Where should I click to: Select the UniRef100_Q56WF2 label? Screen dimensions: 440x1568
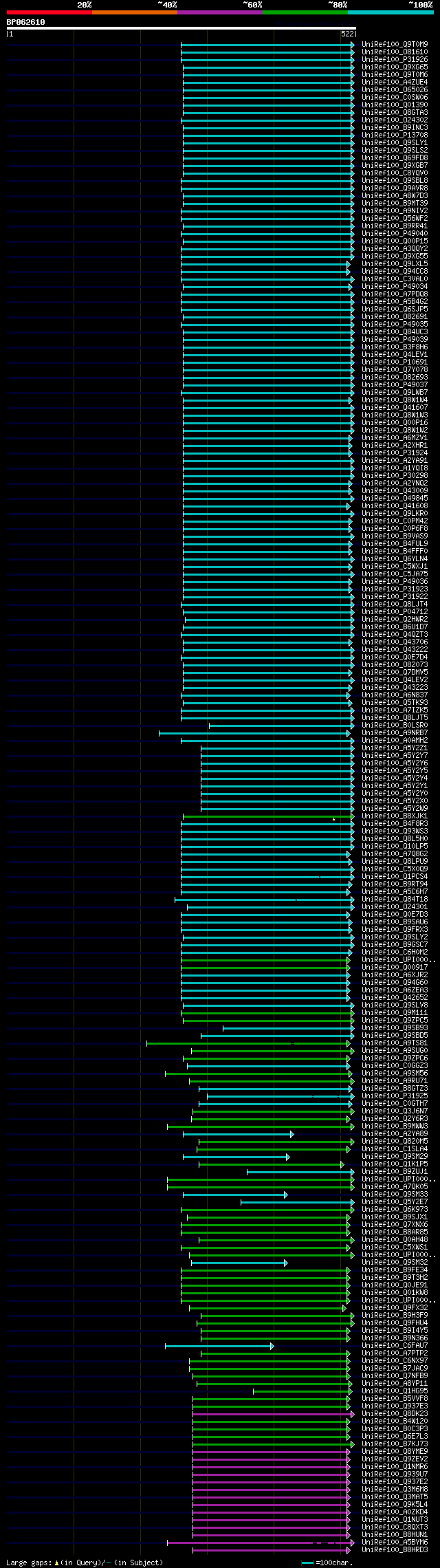[x=395, y=219]
